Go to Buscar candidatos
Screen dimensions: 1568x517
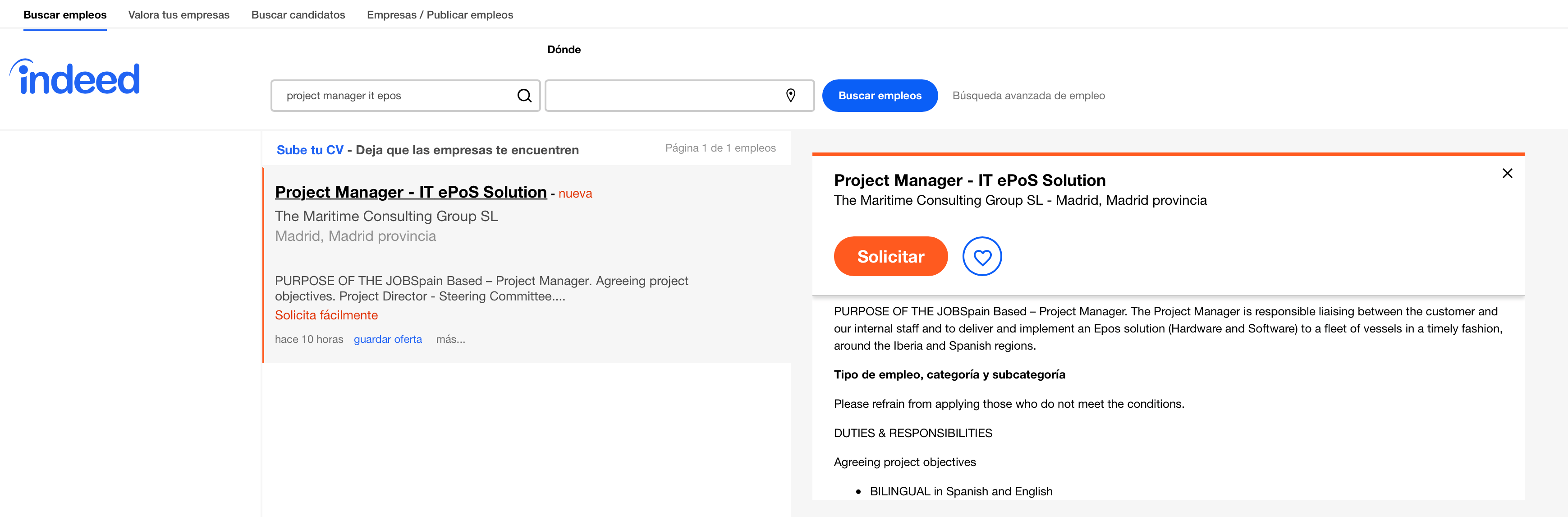298,14
